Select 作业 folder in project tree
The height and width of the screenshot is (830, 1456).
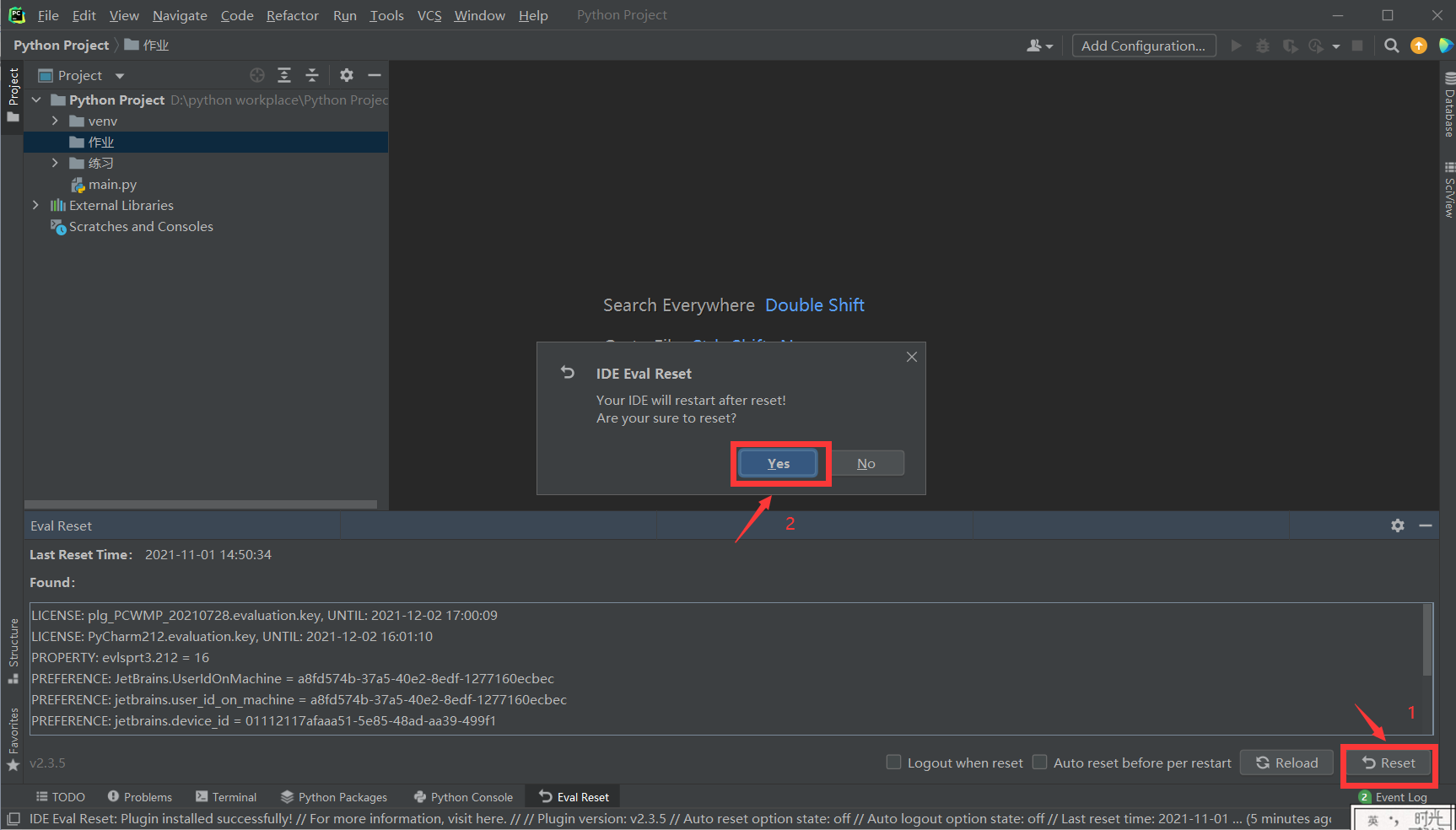[x=206, y=142]
